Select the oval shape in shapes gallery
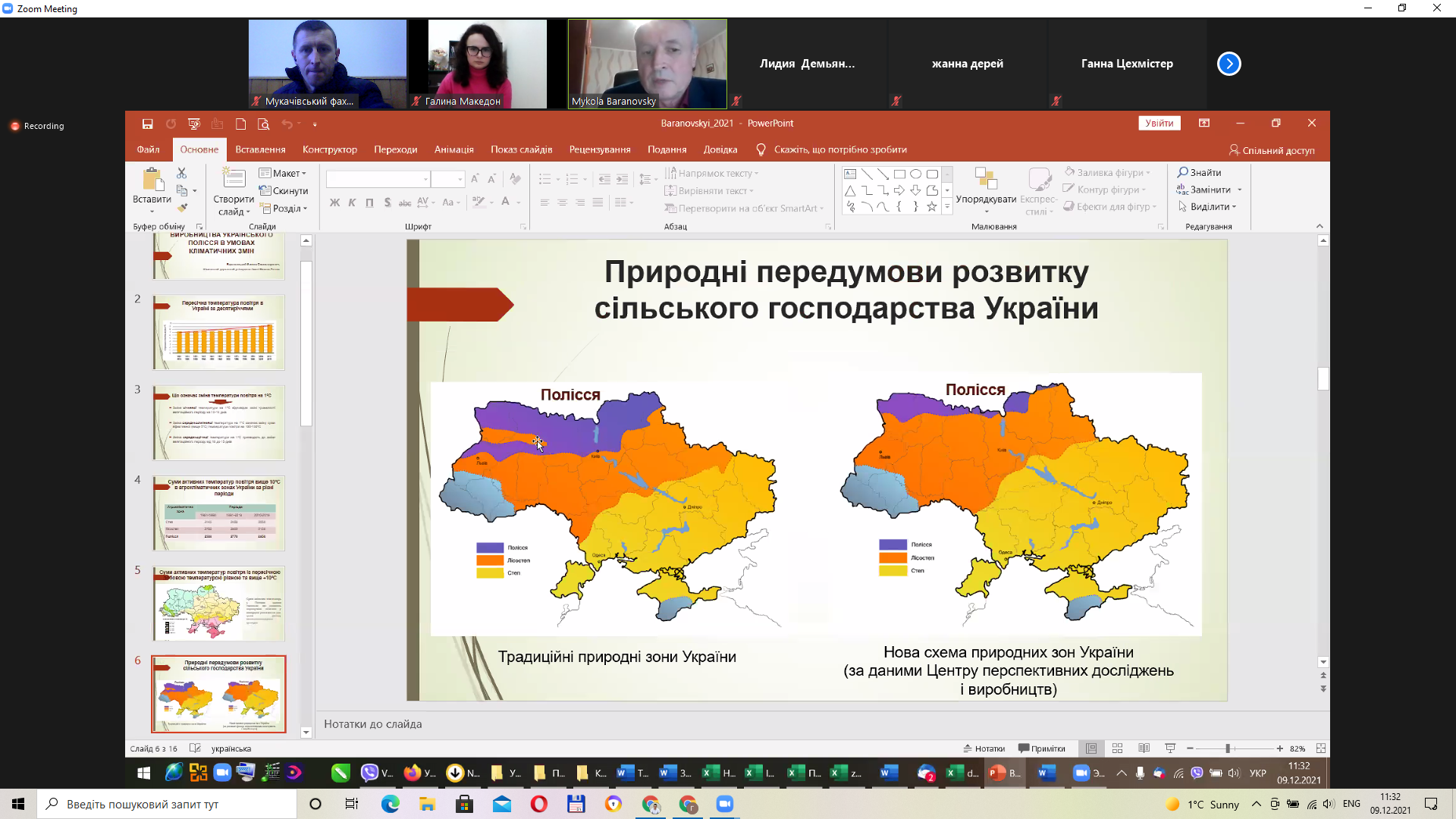This screenshot has height=819, width=1456. [915, 174]
